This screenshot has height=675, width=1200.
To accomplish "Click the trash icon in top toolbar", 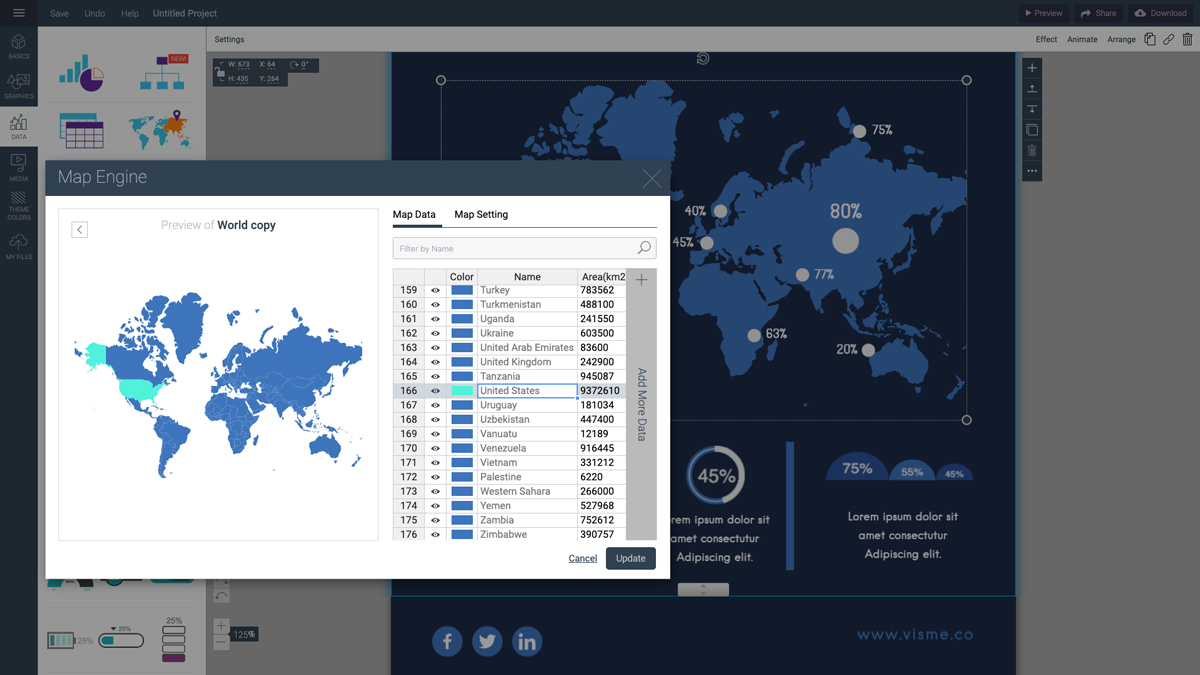I will [x=1187, y=39].
